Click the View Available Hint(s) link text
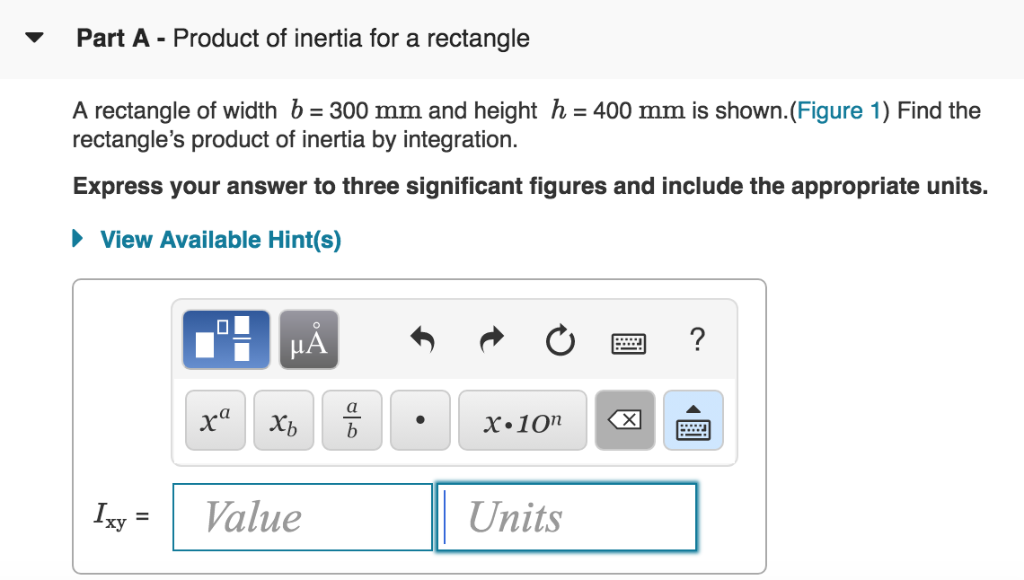Screen dimensions: 1024x580 coord(220,239)
